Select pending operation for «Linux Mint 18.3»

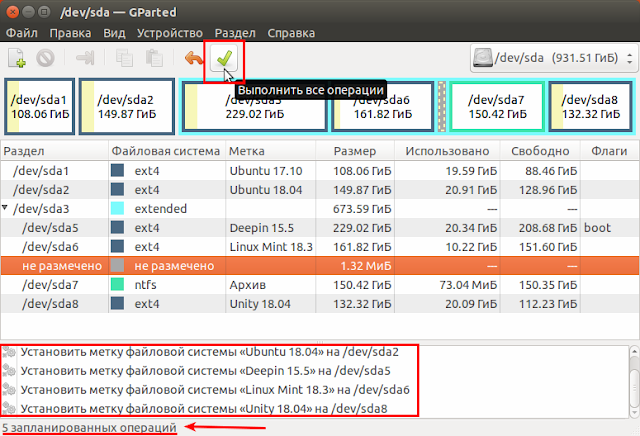click(314, 390)
